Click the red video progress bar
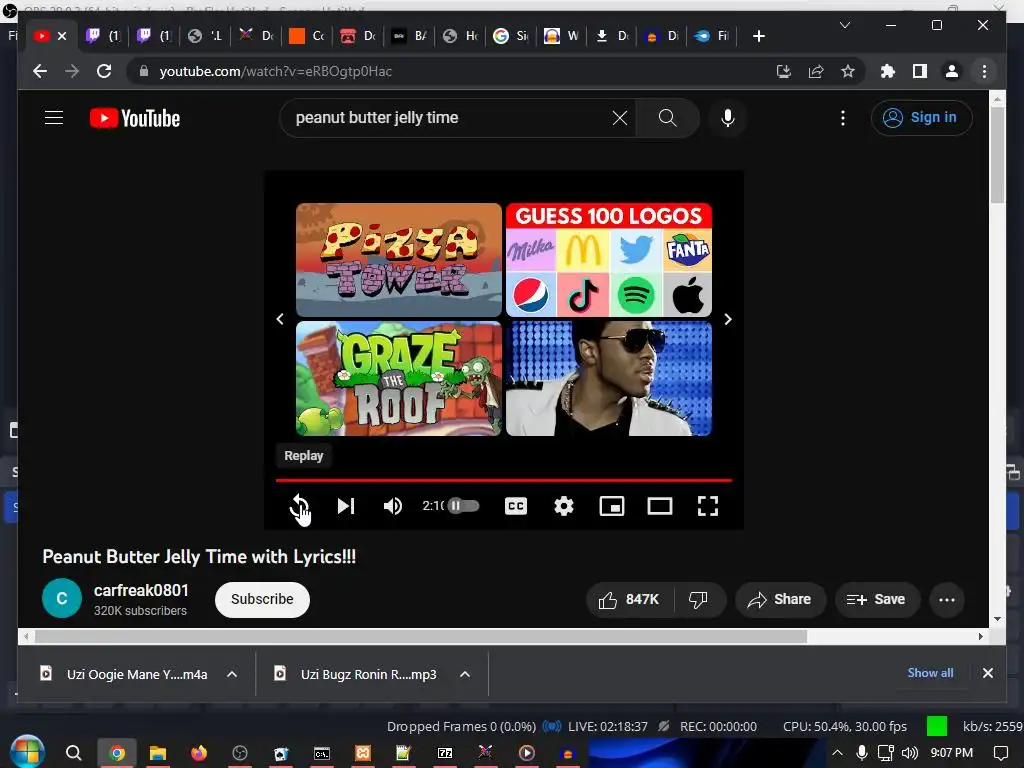1024x768 pixels. click(504, 480)
